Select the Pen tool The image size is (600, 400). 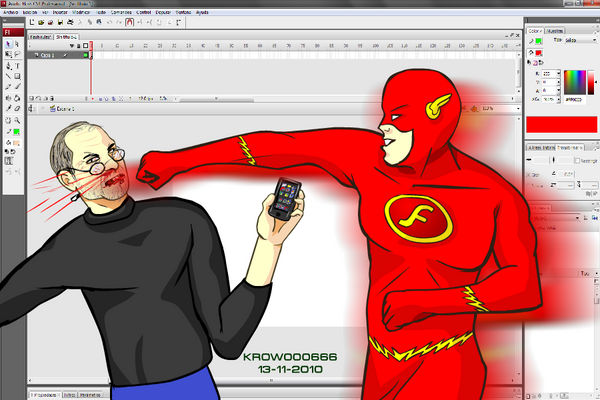tap(8, 66)
